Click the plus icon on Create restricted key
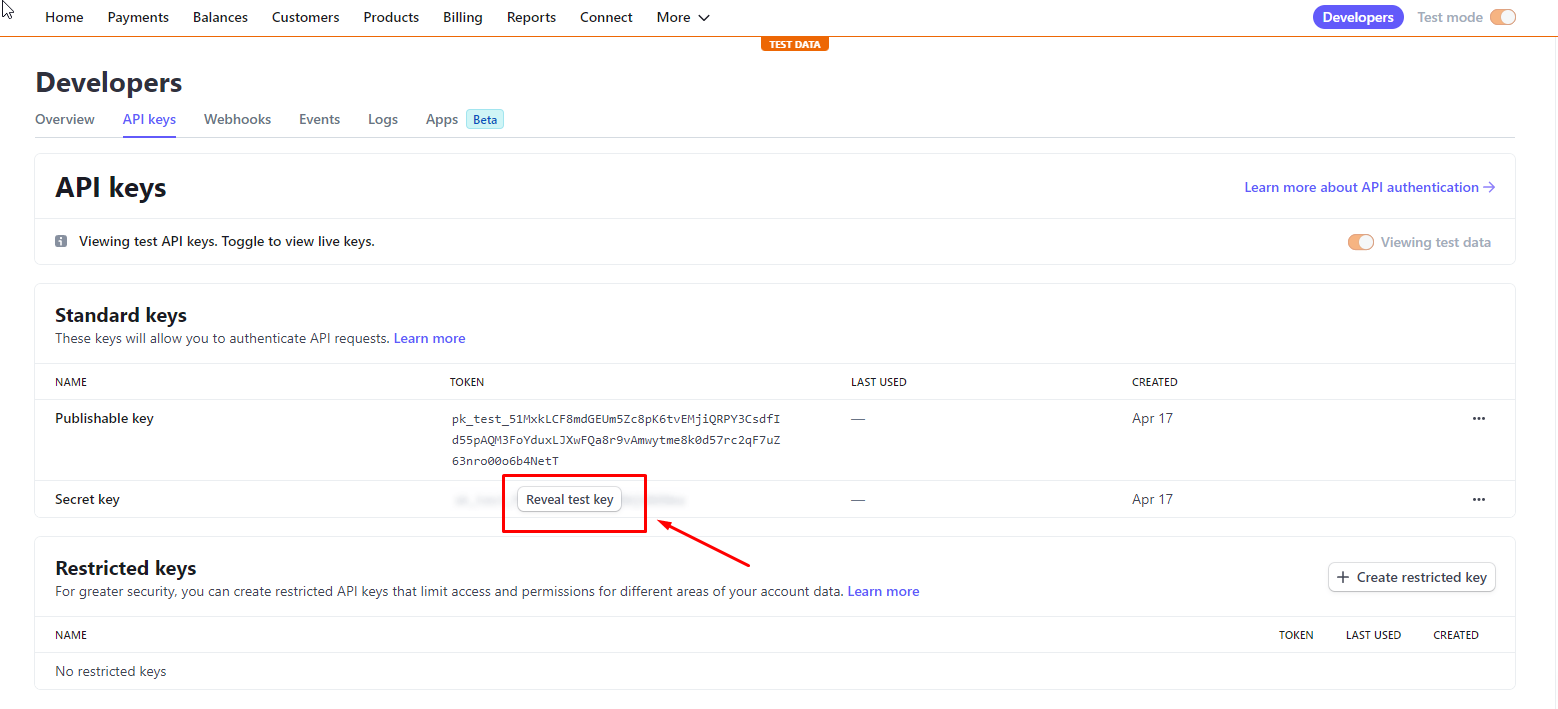 click(1343, 577)
